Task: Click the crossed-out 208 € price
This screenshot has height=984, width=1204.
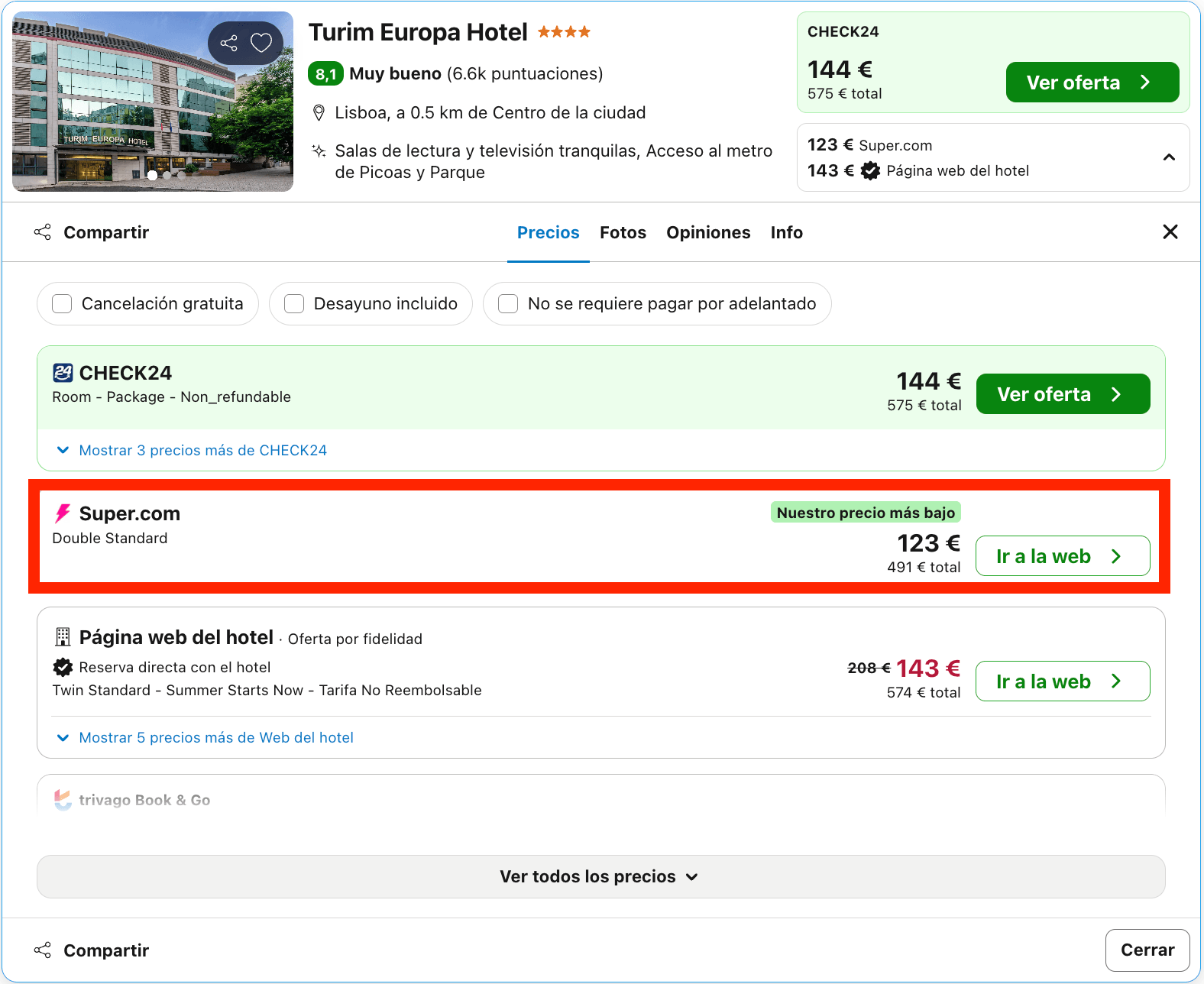Action: (869, 668)
